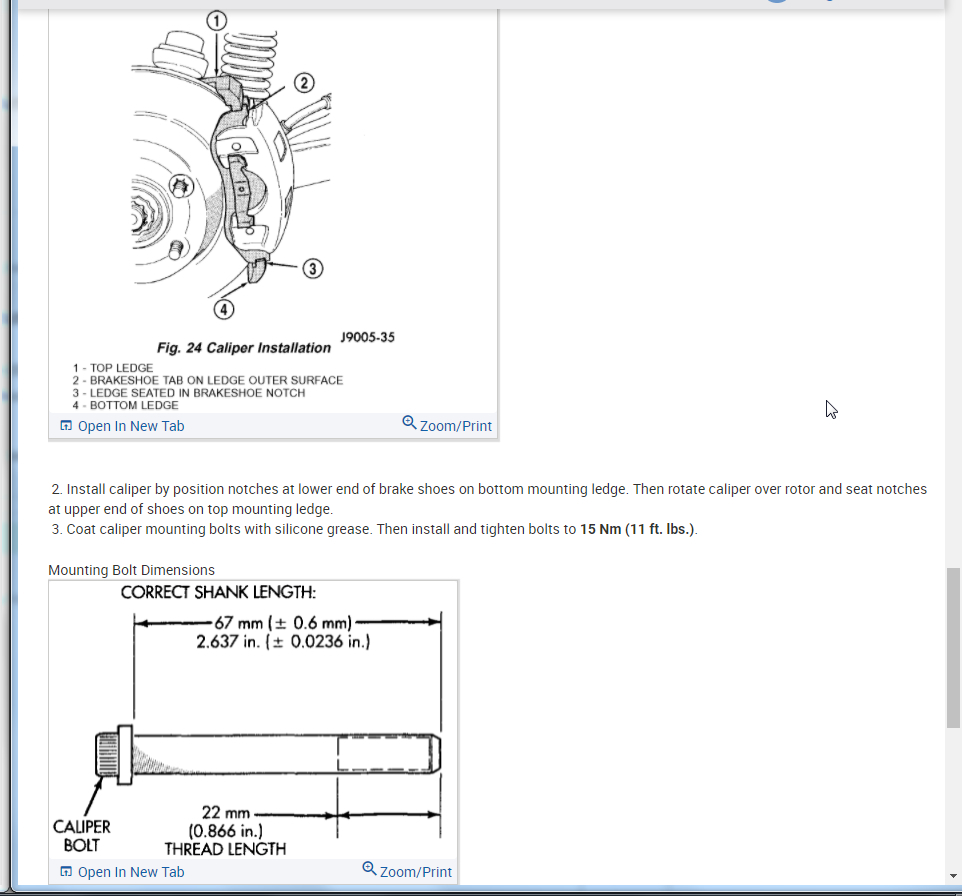Click the scrollbar down arrow
Image resolution: width=962 pixels, height=896 pixels.
[953, 876]
